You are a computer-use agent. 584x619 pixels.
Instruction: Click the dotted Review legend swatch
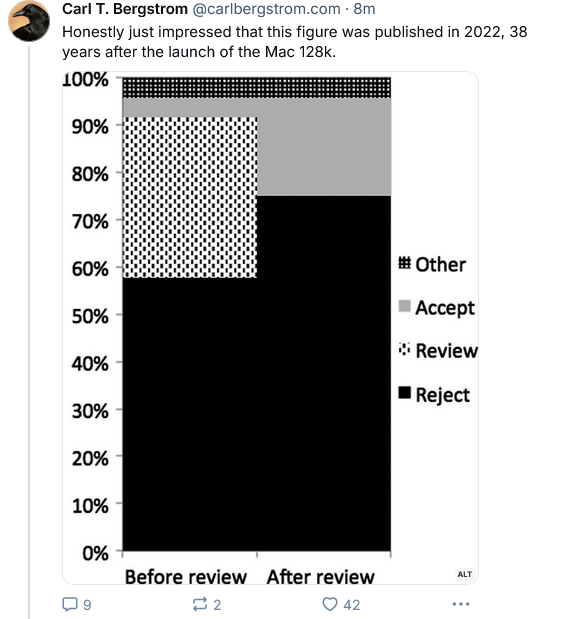coord(404,349)
